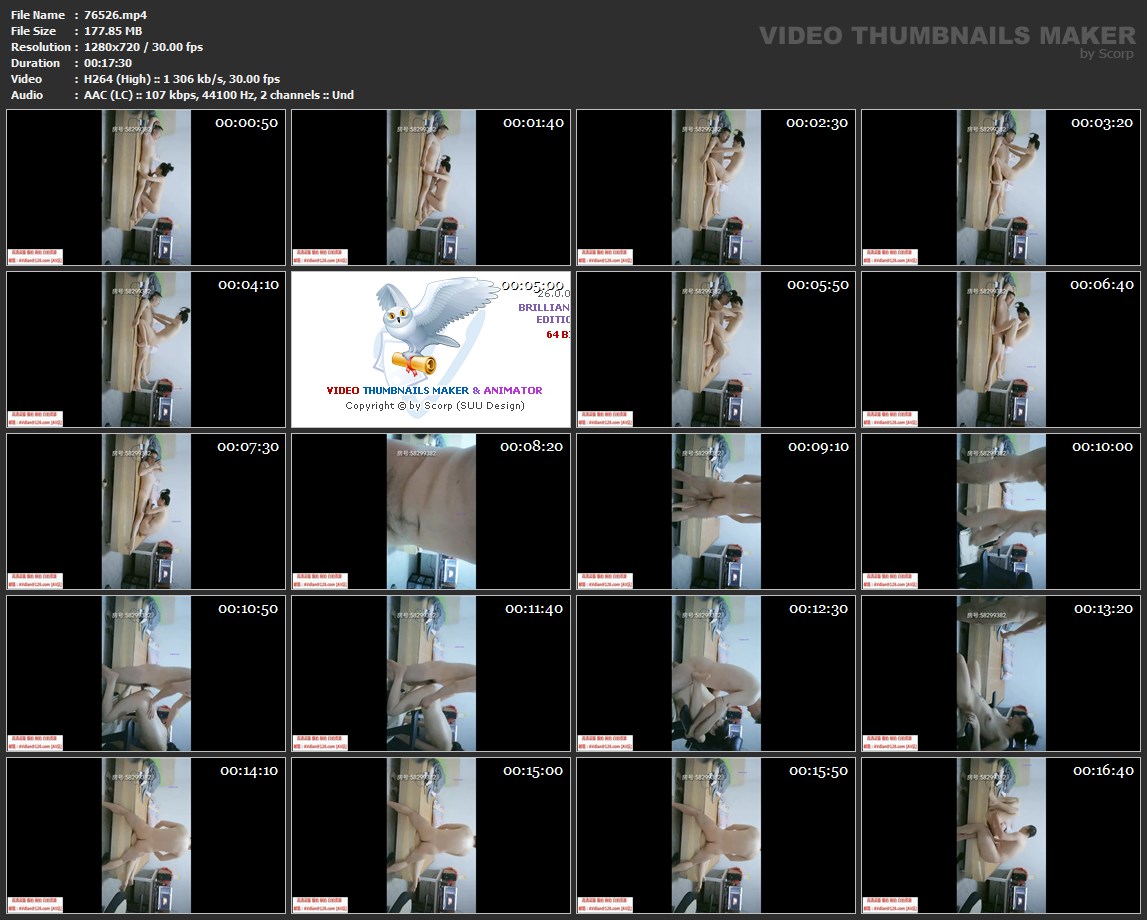Open the thumbnail at timestamp 00:00:50
Image resolution: width=1147 pixels, height=920 pixels.
coord(146,187)
